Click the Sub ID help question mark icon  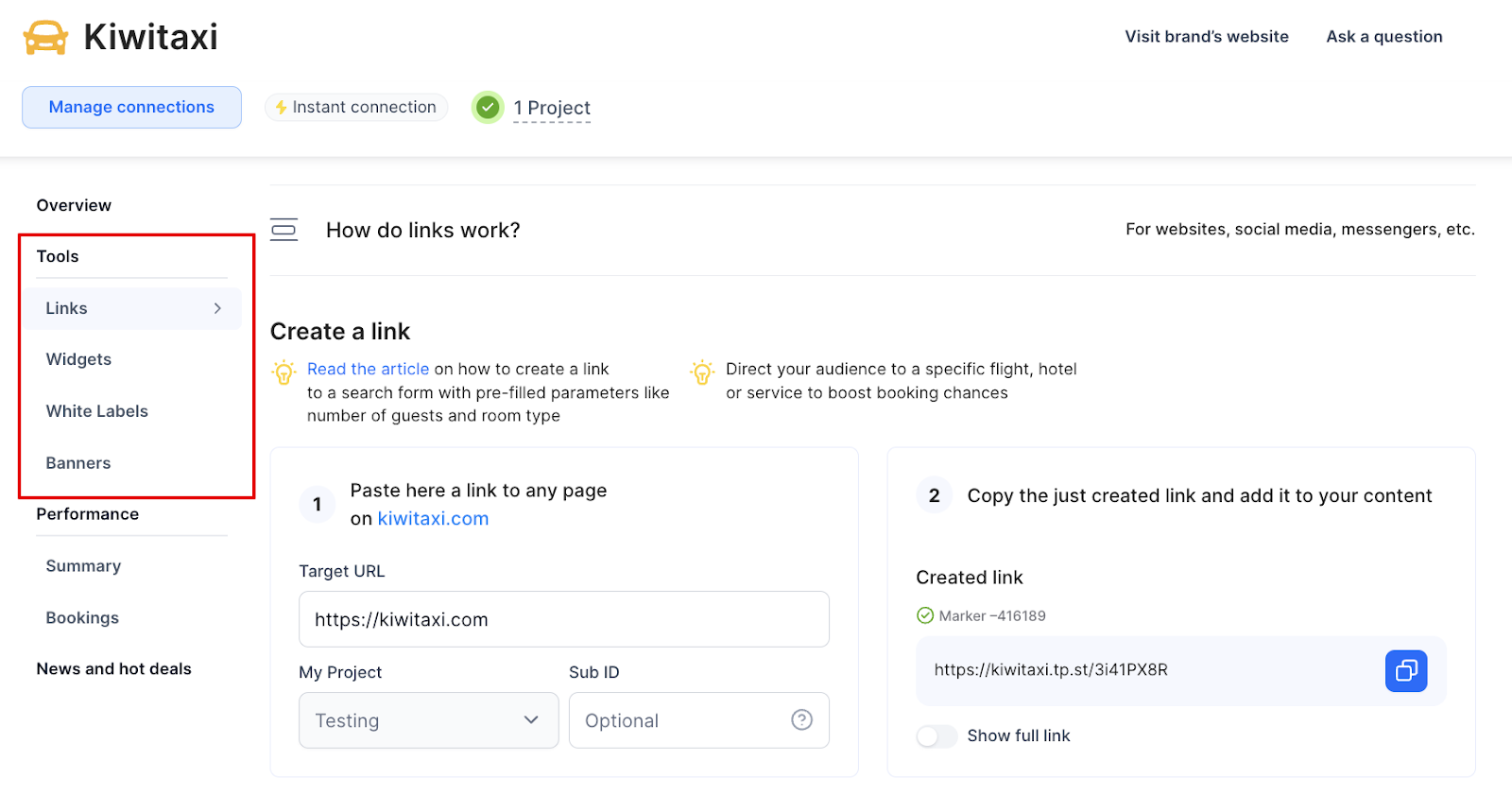[801, 720]
